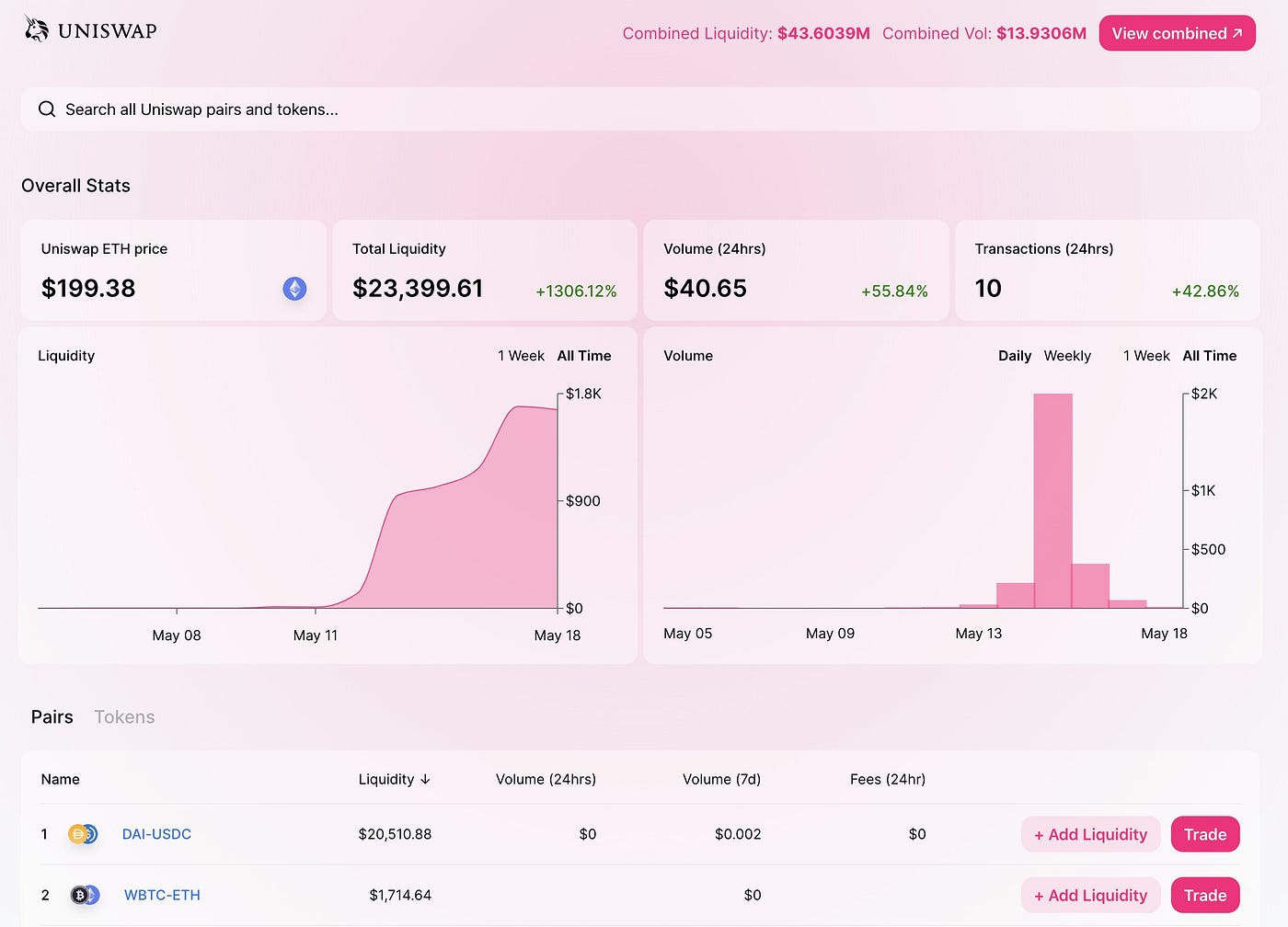Set Volume chart range to 1 Week
Screen dimensions: 1288x927
[x=1146, y=356]
